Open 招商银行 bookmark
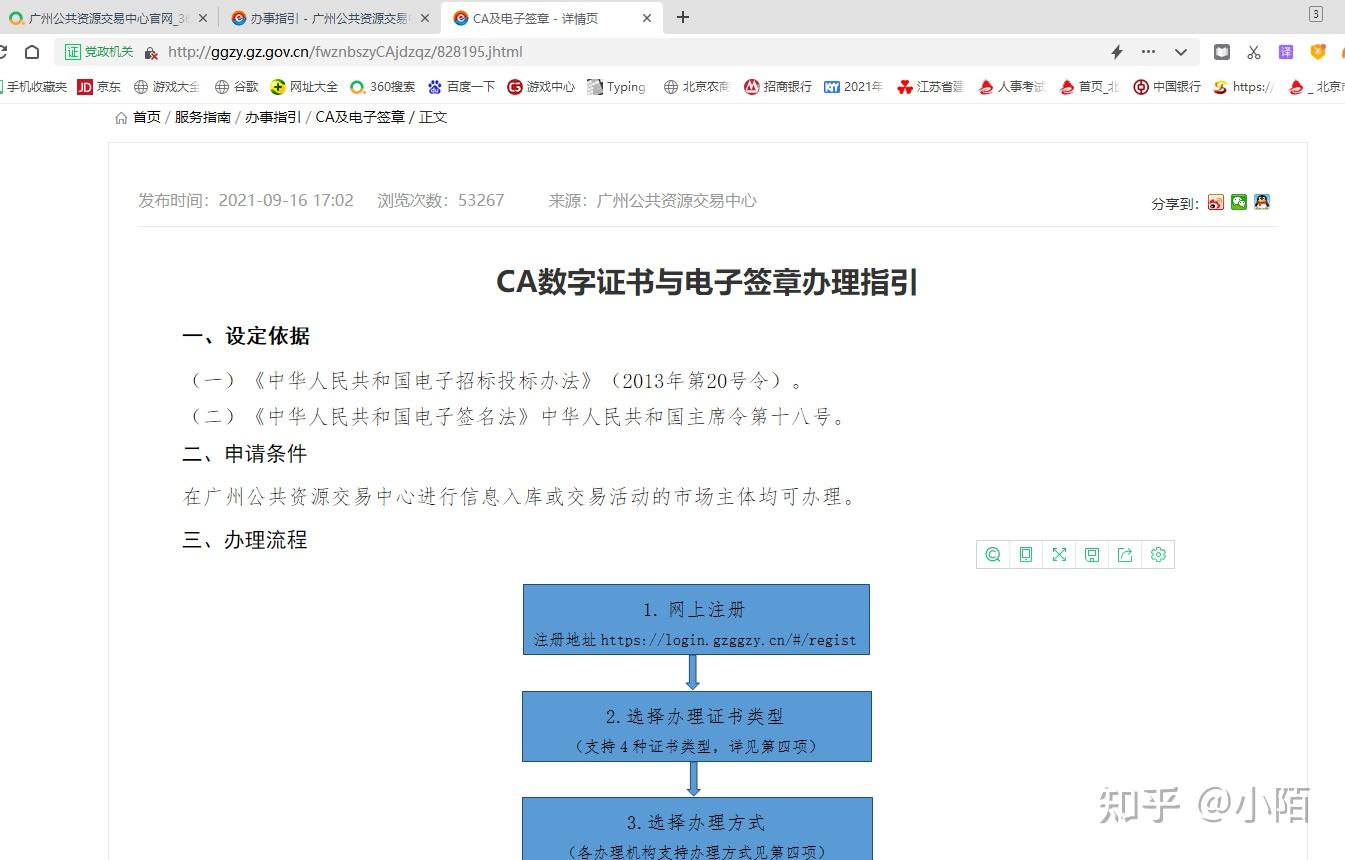The width and height of the screenshot is (1345, 860). point(778,87)
